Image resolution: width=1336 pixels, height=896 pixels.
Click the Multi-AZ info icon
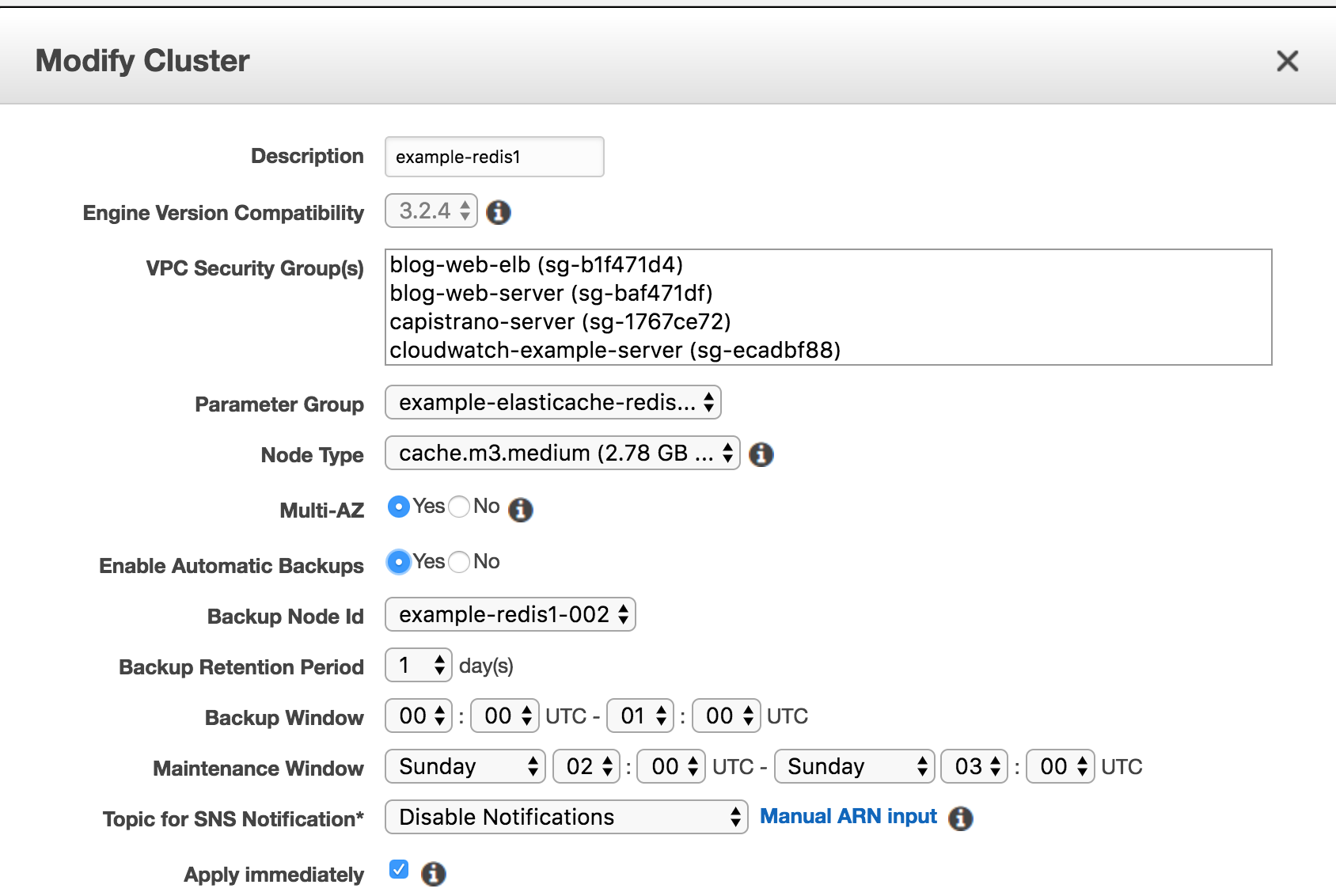521,510
